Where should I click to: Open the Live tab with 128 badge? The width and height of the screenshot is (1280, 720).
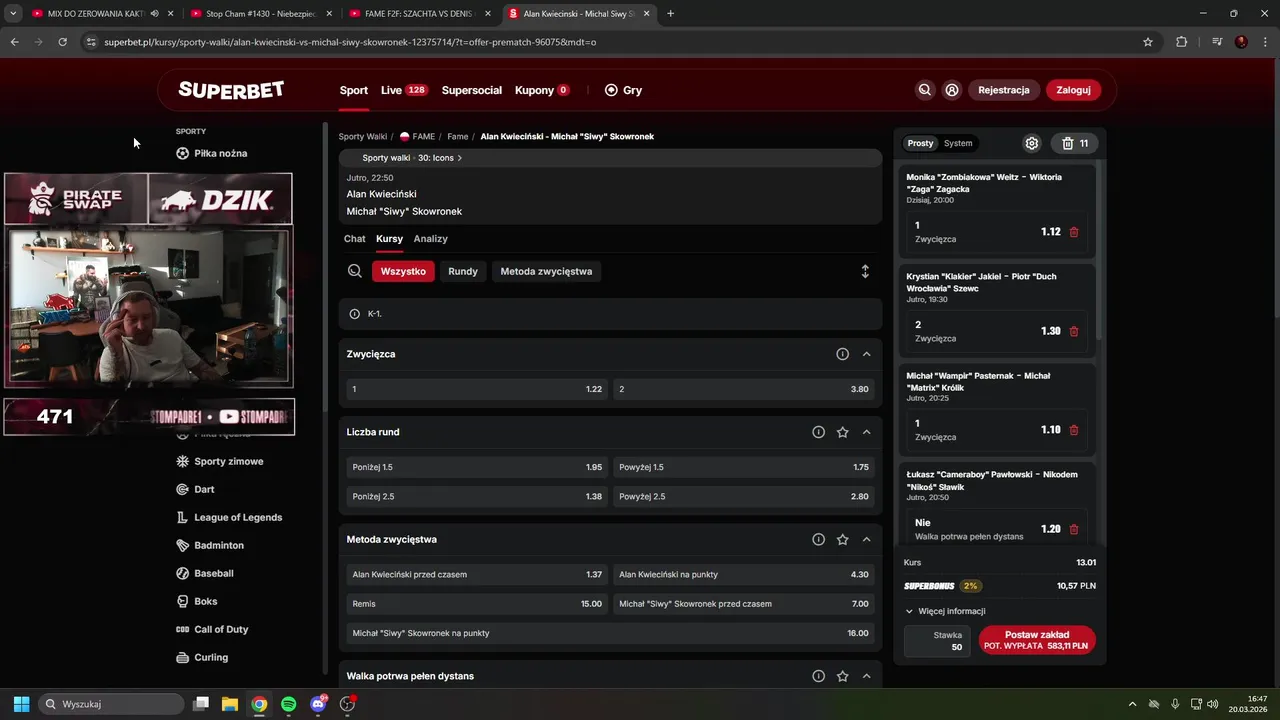coord(404,90)
